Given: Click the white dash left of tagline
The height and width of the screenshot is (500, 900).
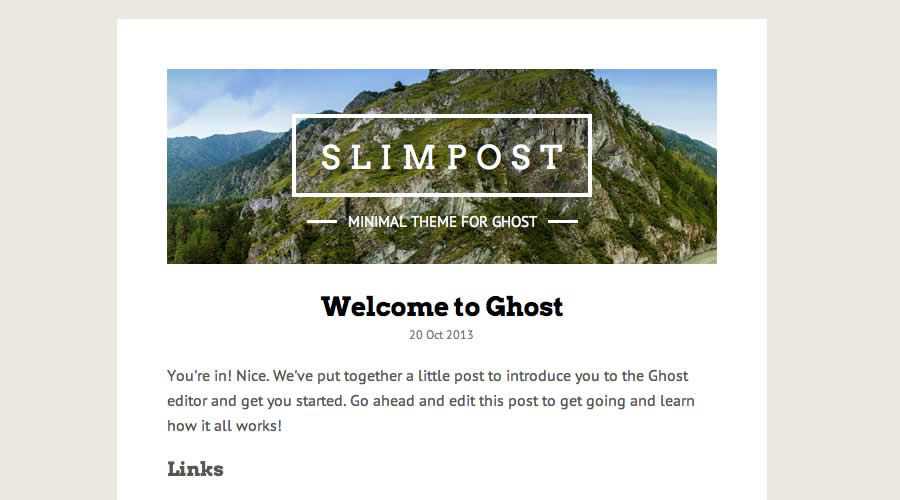Looking at the screenshot, I should click(x=321, y=221).
